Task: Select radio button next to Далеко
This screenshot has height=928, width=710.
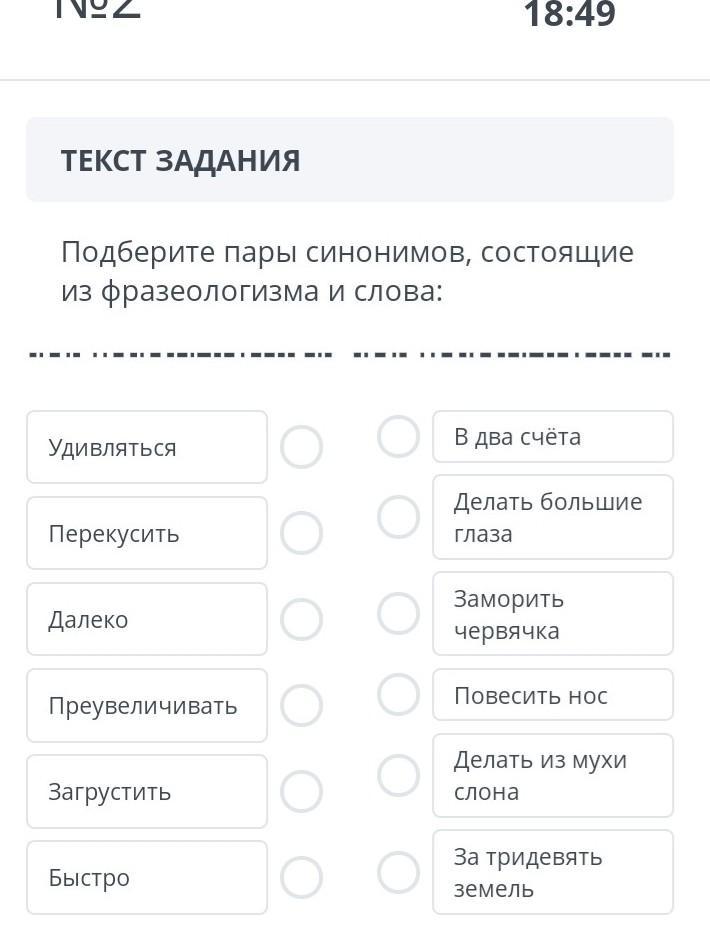Action: pyautogui.click(x=301, y=619)
